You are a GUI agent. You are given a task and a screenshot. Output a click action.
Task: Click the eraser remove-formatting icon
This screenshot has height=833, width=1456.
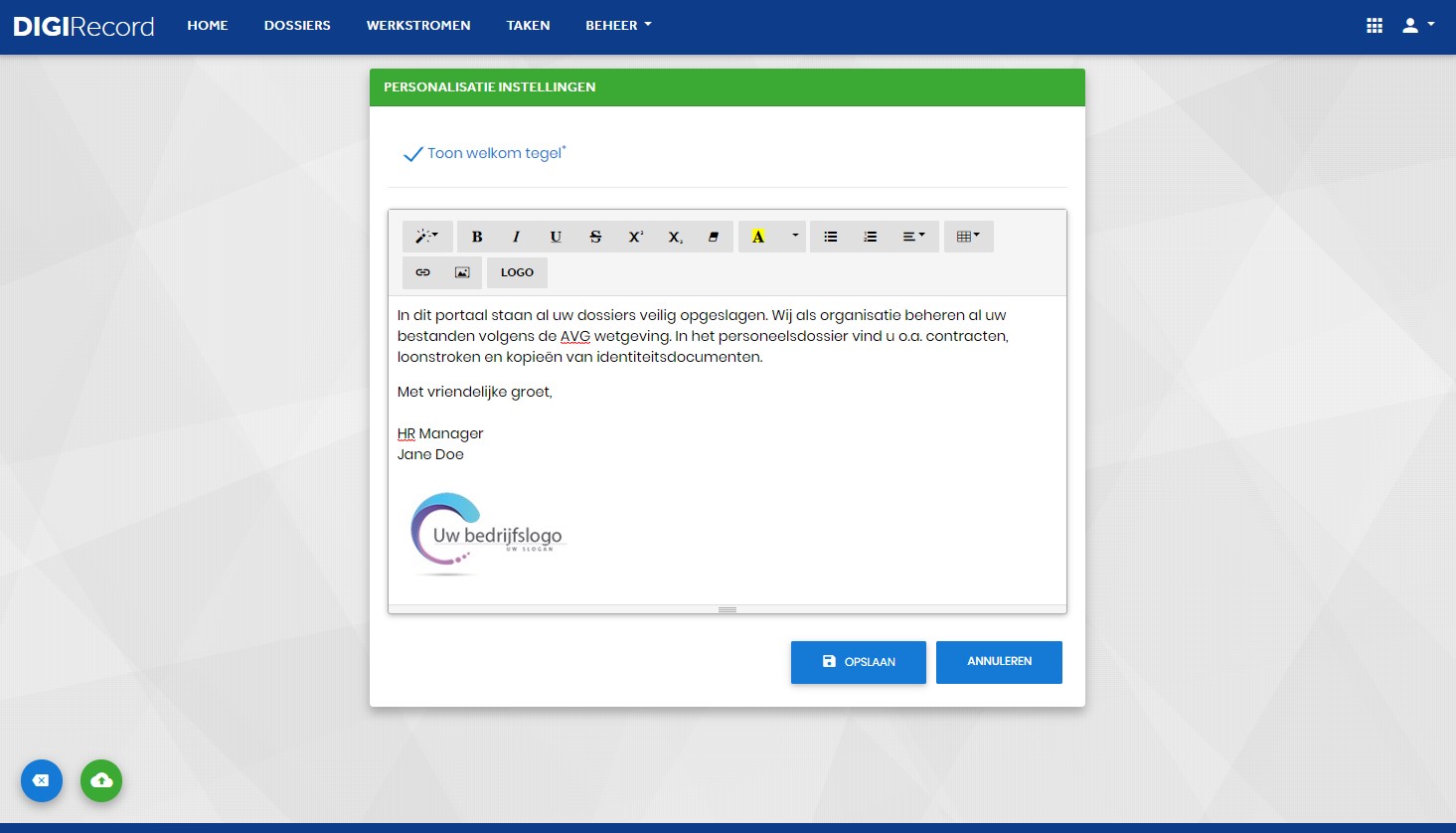click(x=714, y=237)
